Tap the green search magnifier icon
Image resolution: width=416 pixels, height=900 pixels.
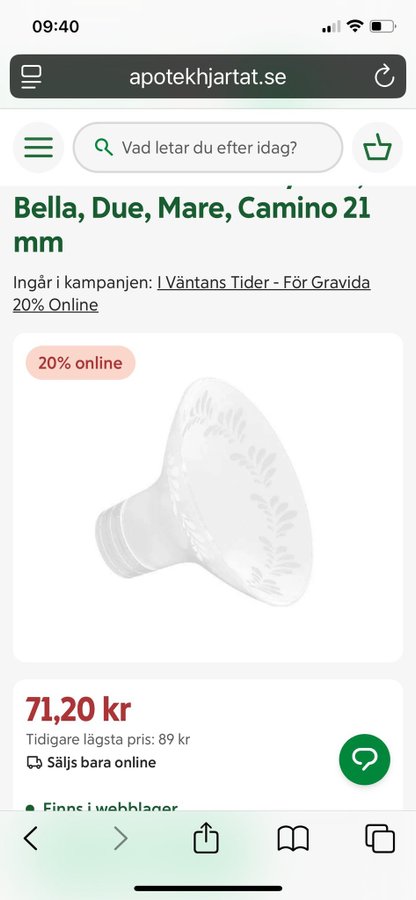[104, 148]
